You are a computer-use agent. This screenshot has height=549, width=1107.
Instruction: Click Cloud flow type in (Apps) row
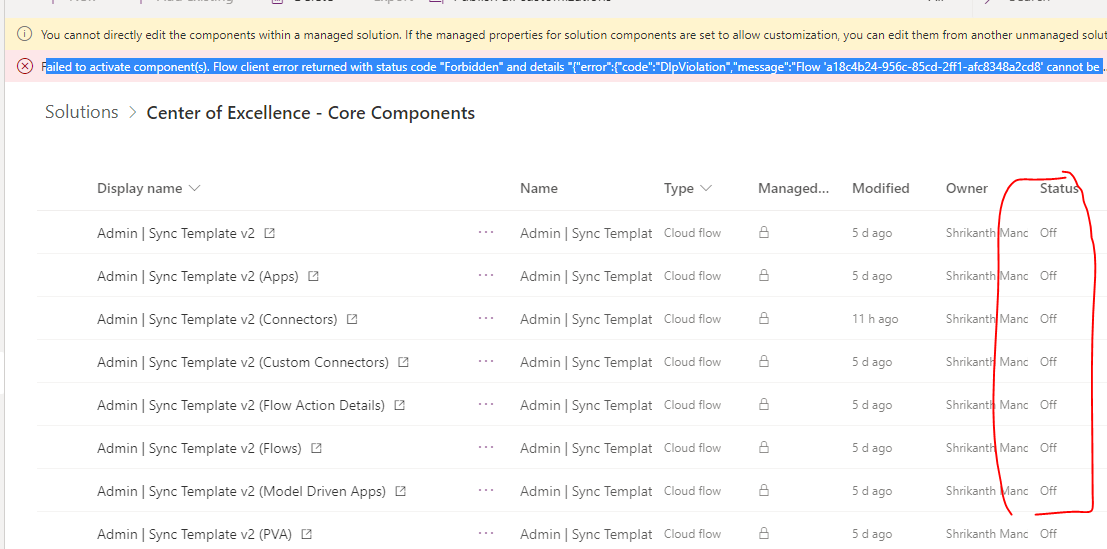pos(693,276)
